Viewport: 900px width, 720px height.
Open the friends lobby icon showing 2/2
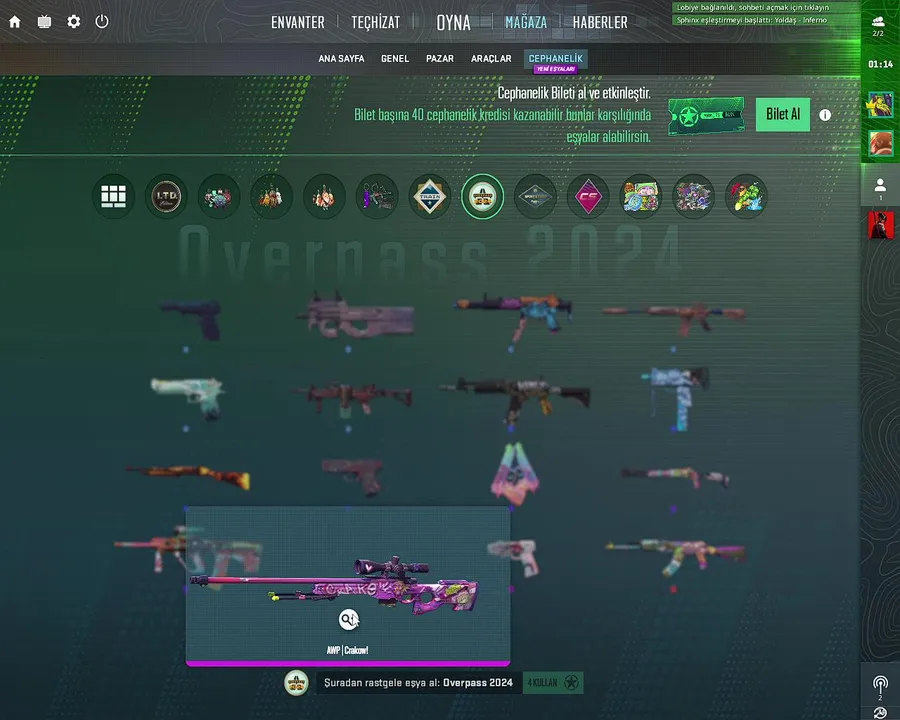[878, 26]
